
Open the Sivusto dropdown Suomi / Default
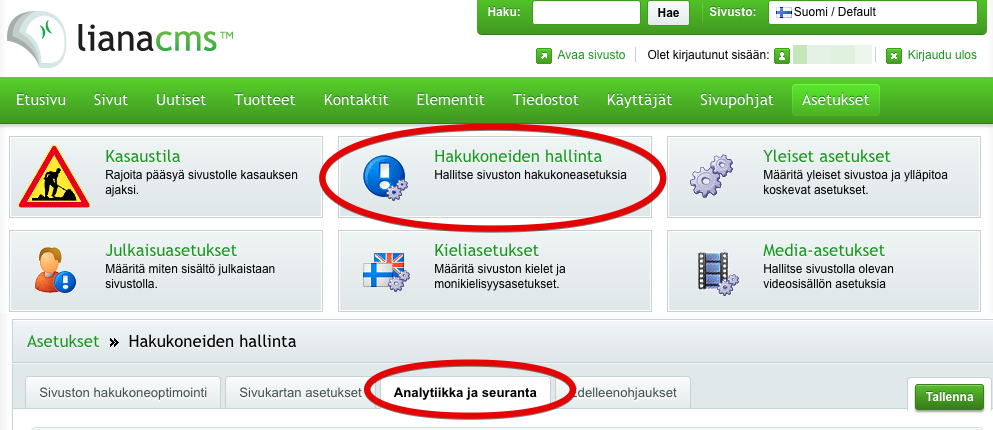(x=873, y=12)
